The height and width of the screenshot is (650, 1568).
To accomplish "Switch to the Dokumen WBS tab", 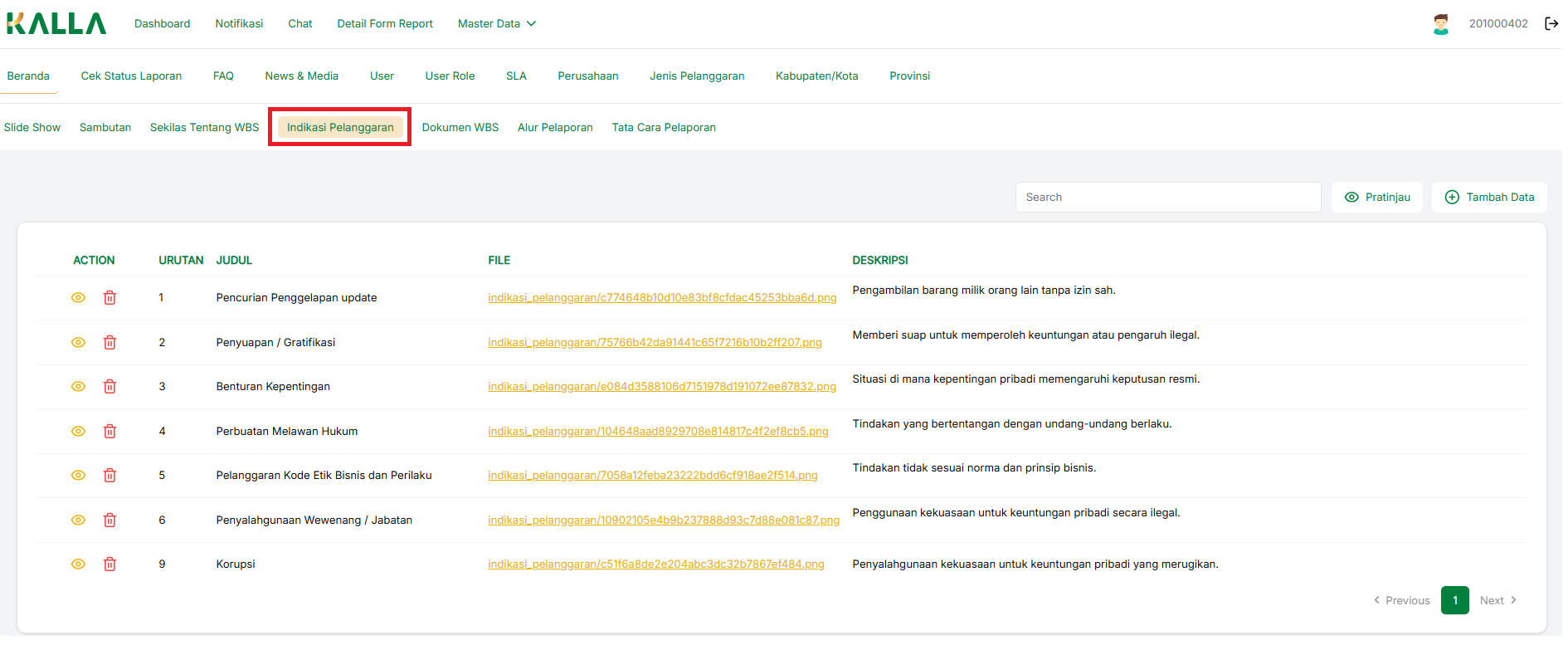I will click(x=460, y=128).
